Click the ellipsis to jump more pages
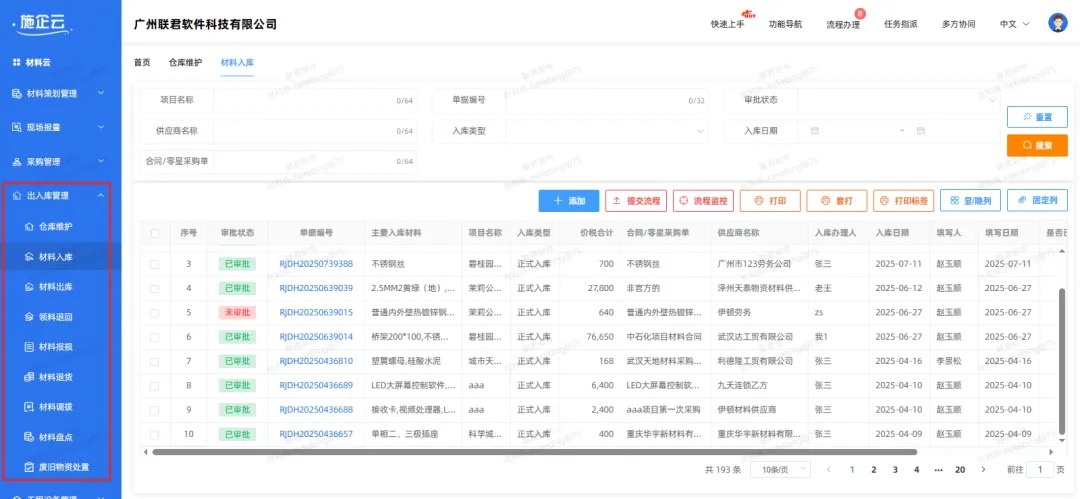 coord(938,469)
